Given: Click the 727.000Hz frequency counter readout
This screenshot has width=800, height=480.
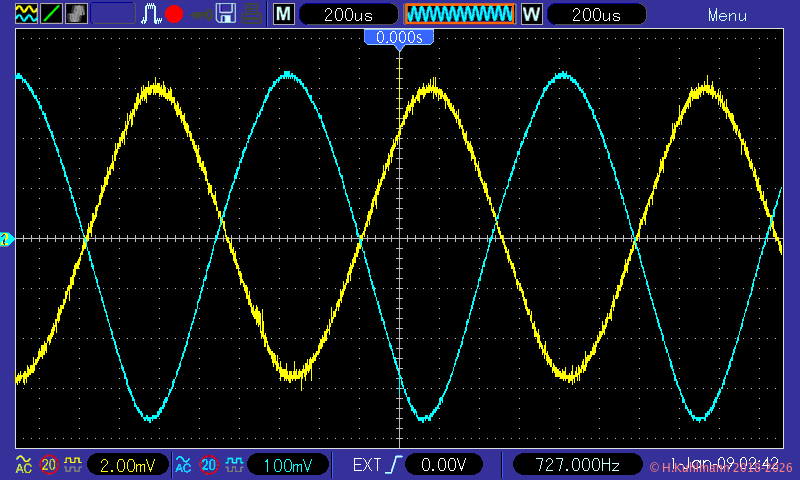Looking at the screenshot, I should point(575,464).
